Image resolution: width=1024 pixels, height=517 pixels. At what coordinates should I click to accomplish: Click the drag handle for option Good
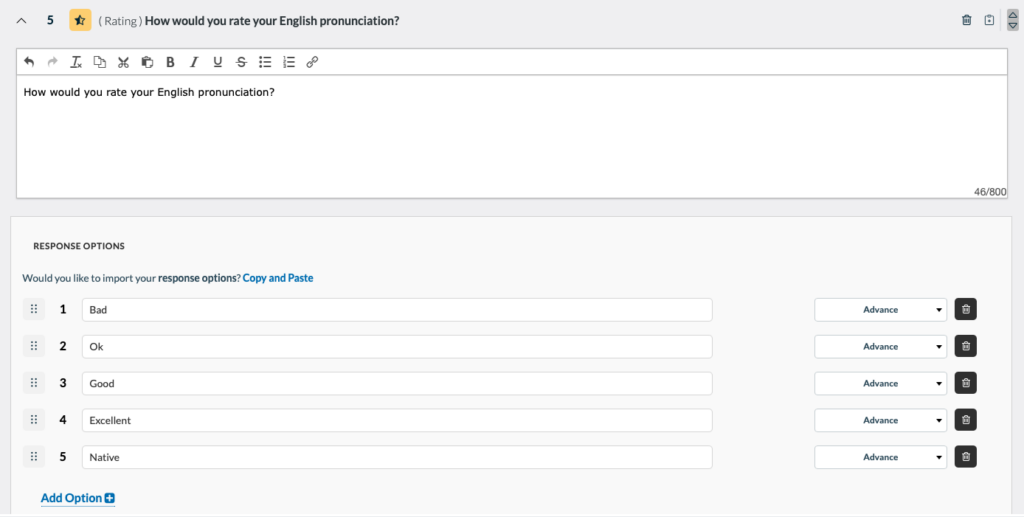click(34, 383)
